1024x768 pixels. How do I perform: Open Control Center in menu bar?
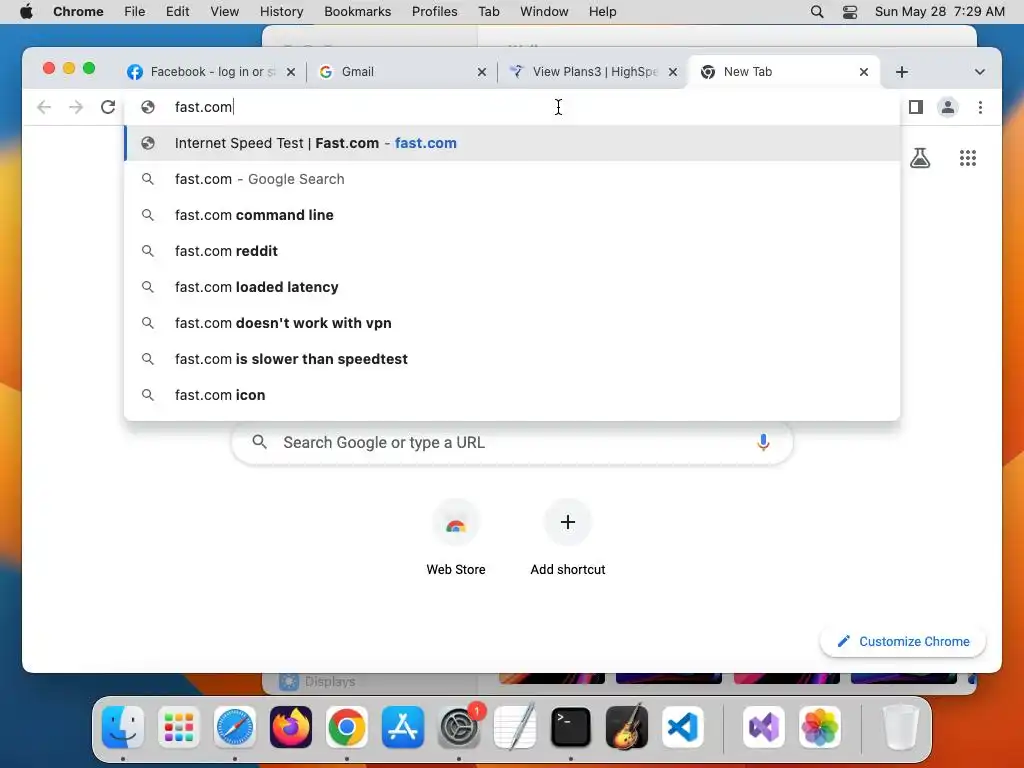tap(850, 11)
